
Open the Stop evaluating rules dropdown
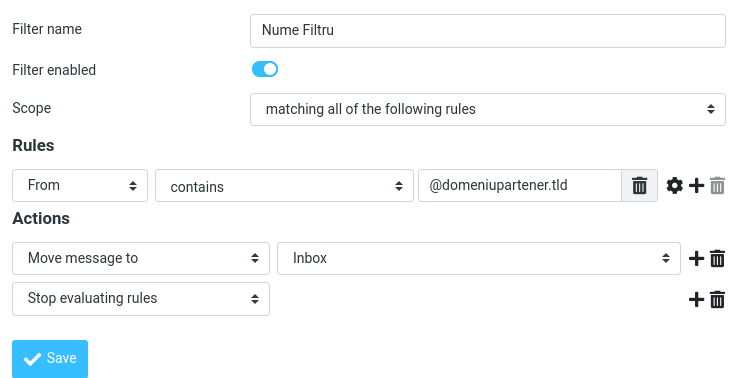point(141,299)
